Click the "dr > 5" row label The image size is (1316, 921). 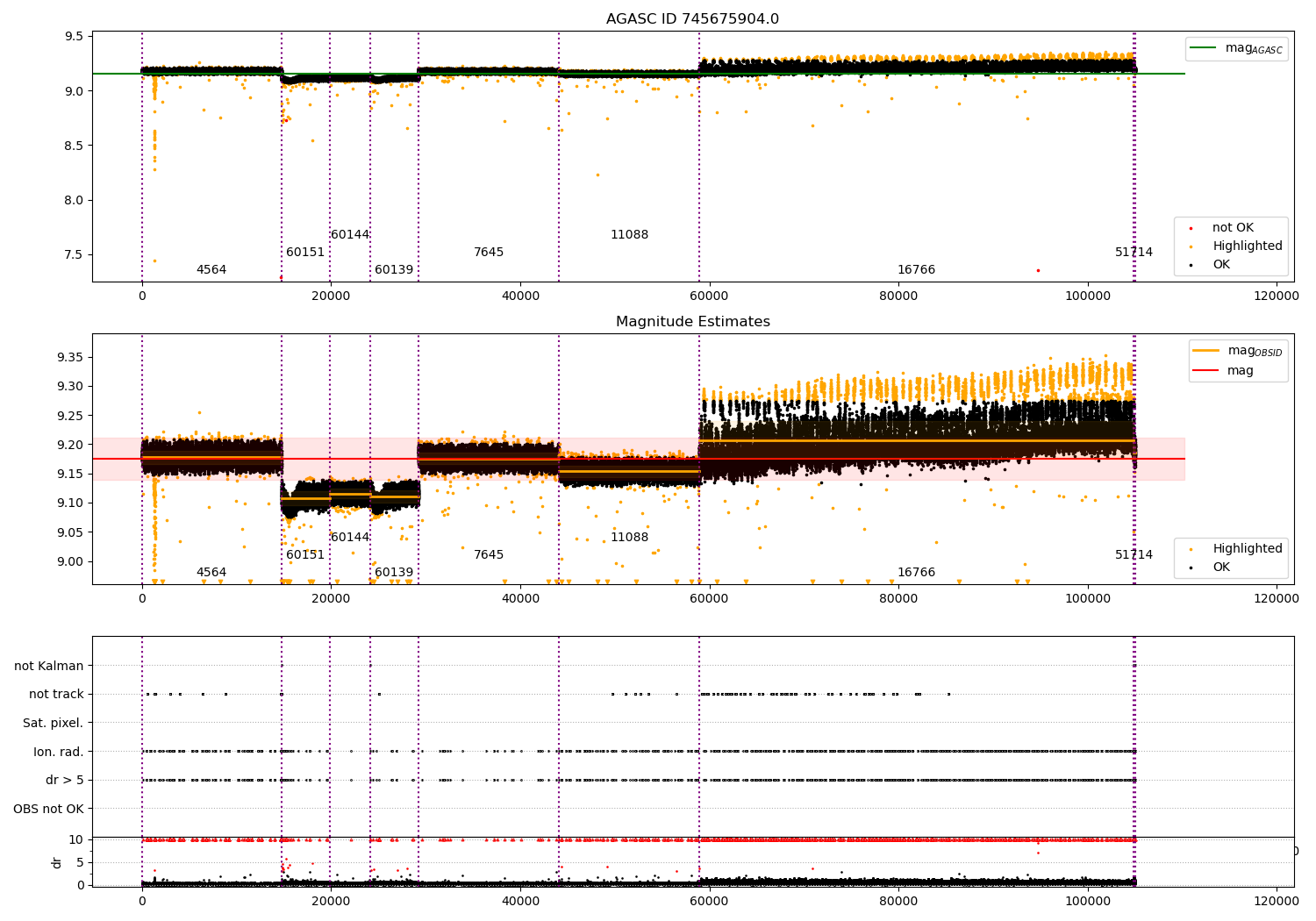(65, 780)
